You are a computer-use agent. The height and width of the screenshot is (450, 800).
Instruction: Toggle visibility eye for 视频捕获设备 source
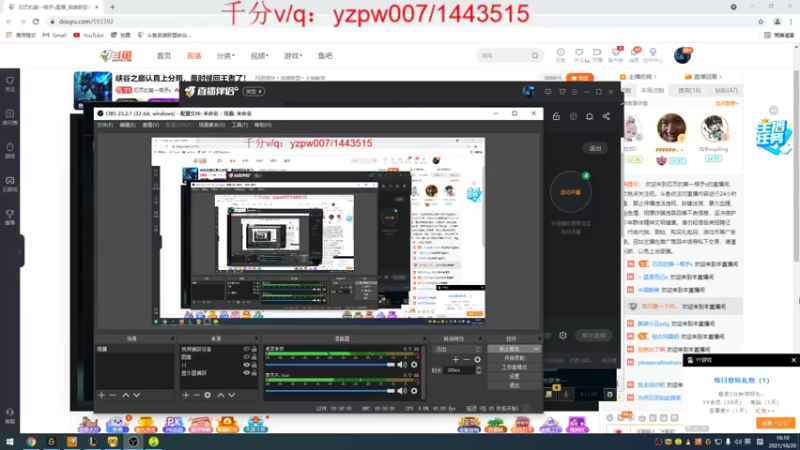pyautogui.click(x=246, y=349)
